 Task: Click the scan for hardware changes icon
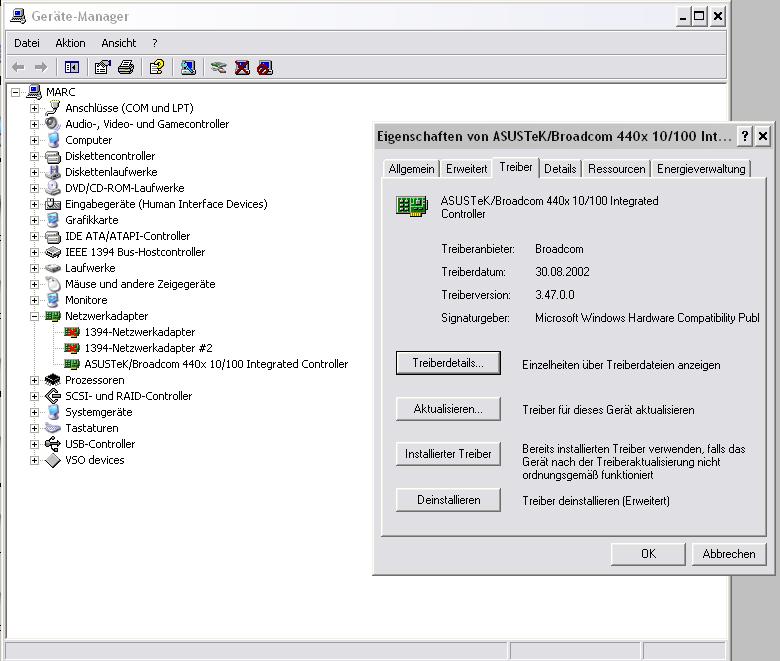188,67
